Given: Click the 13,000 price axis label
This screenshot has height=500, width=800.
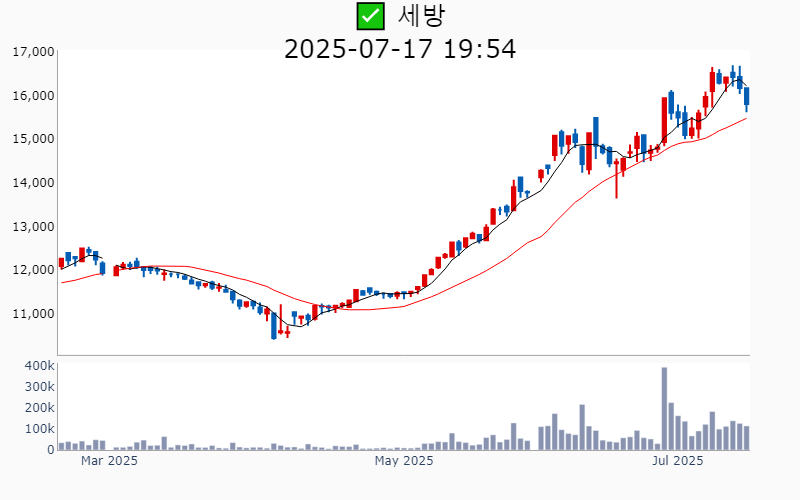Looking at the screenshot, I should [x=33, y=226].
